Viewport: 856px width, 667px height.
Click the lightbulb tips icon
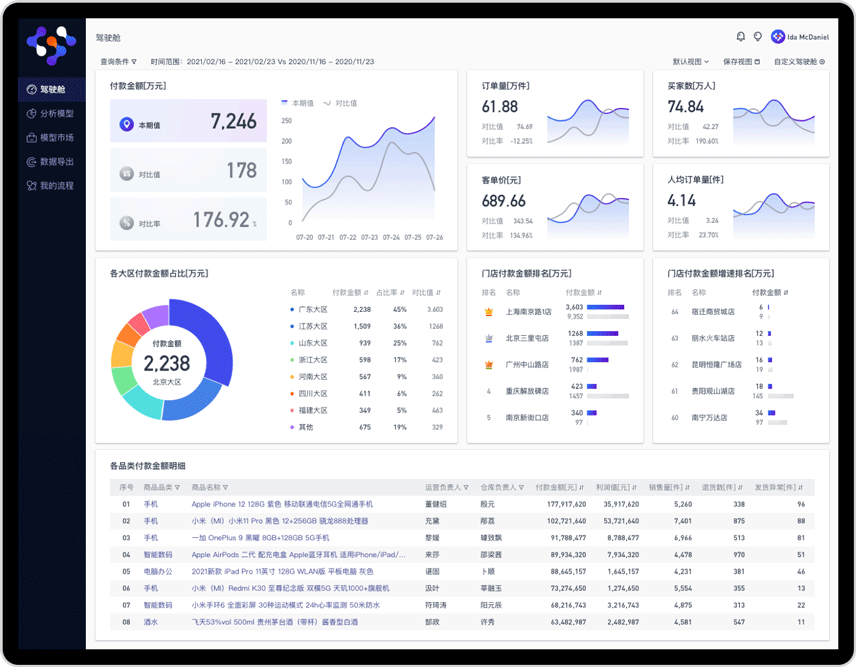click(758, 37)
